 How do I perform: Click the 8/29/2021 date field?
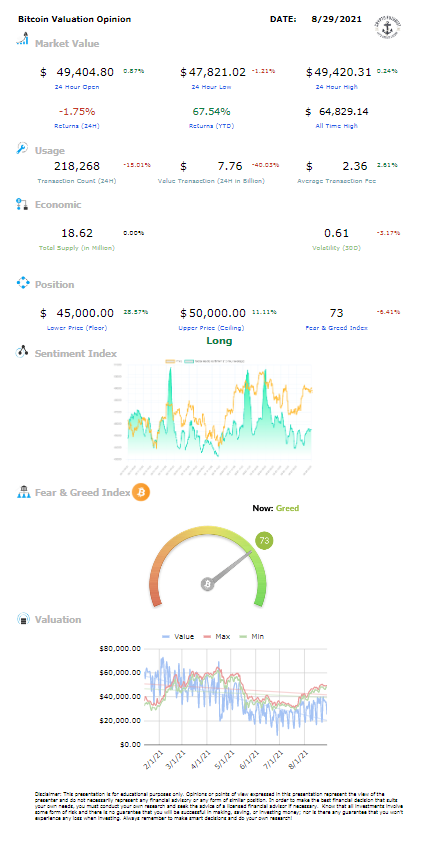[x=336, y=19]
